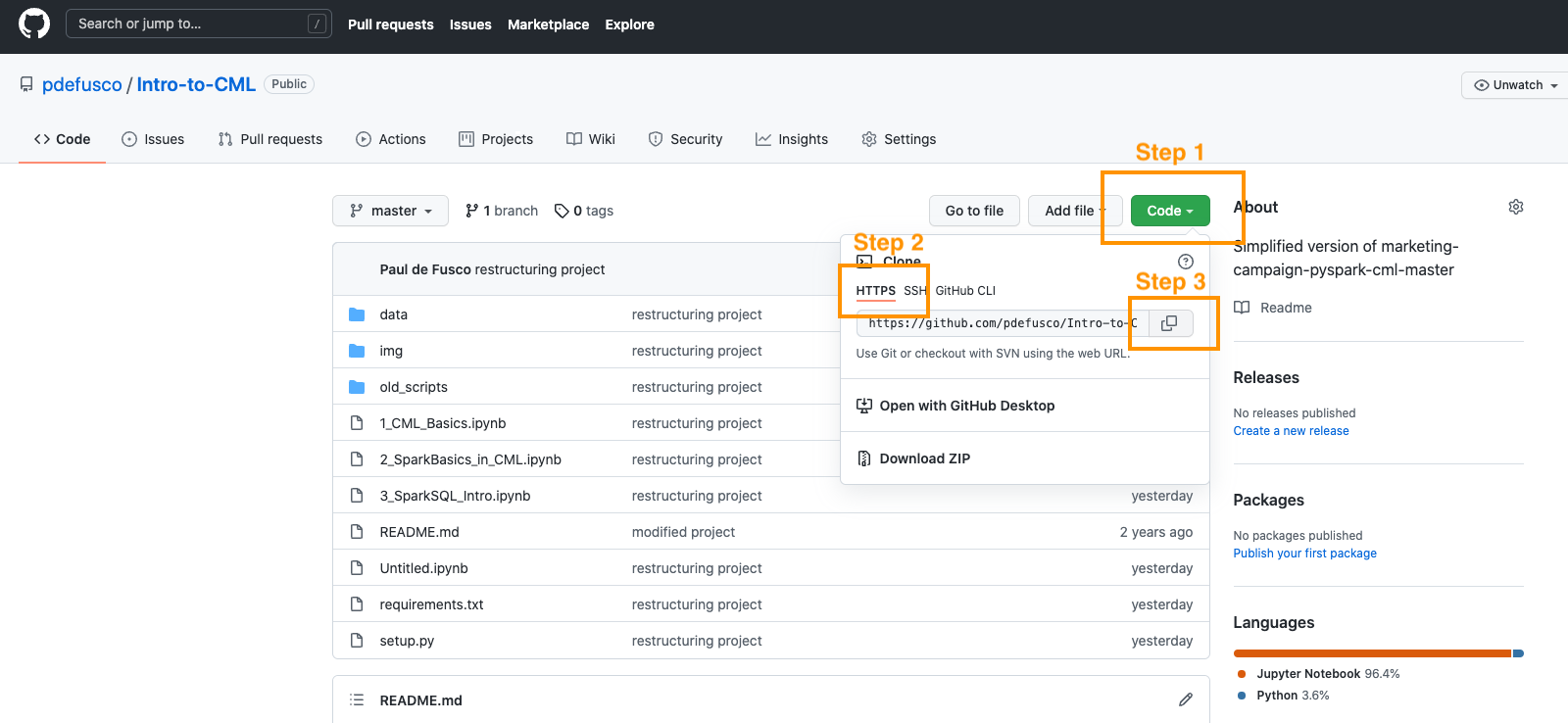The height and width of the screenshot is (723, 1568).
Task: Click the clone URL text field
Action: click(x=1003, y=323)
